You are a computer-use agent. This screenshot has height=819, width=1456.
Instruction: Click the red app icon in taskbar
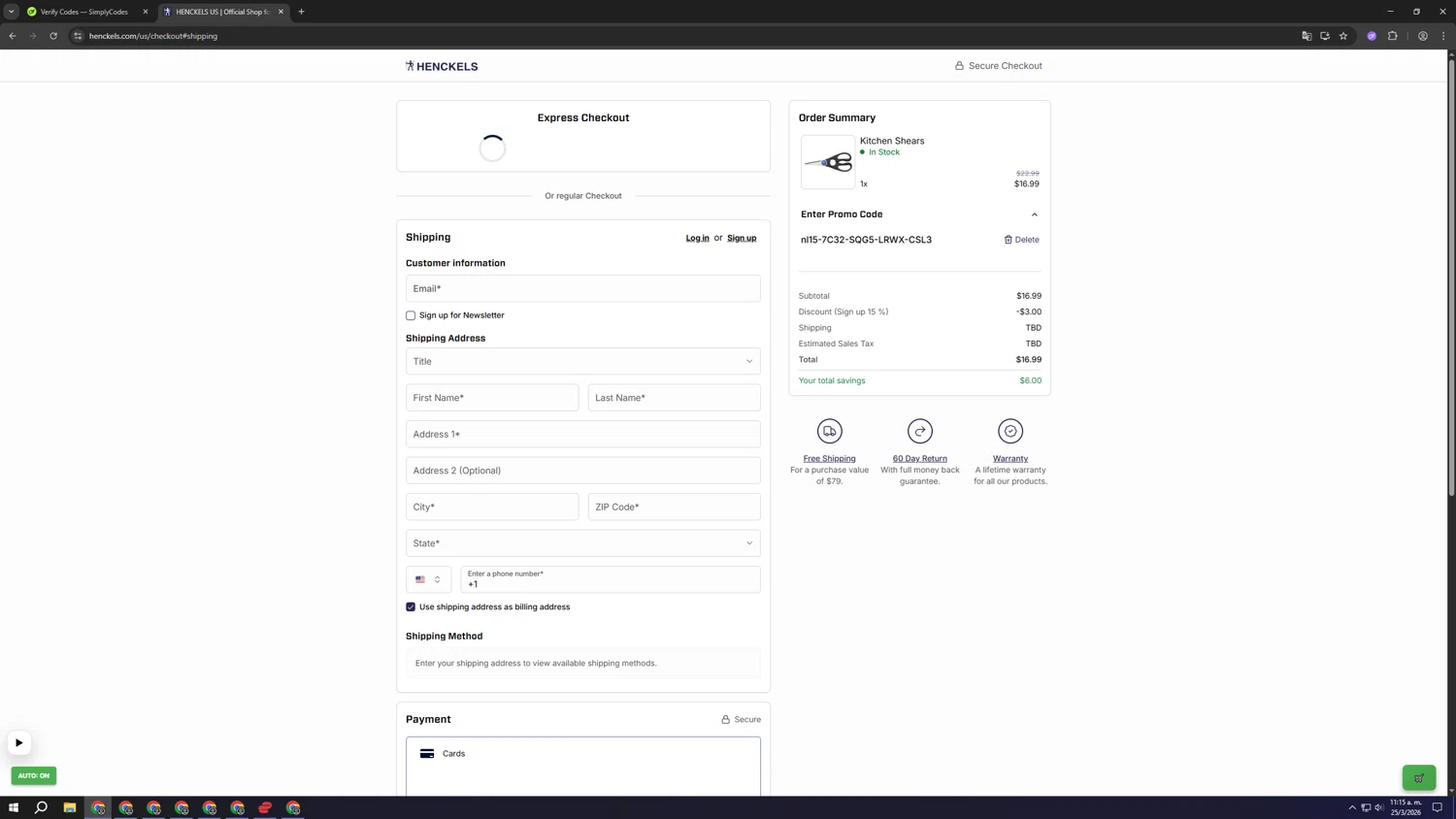tap(265, 807)
